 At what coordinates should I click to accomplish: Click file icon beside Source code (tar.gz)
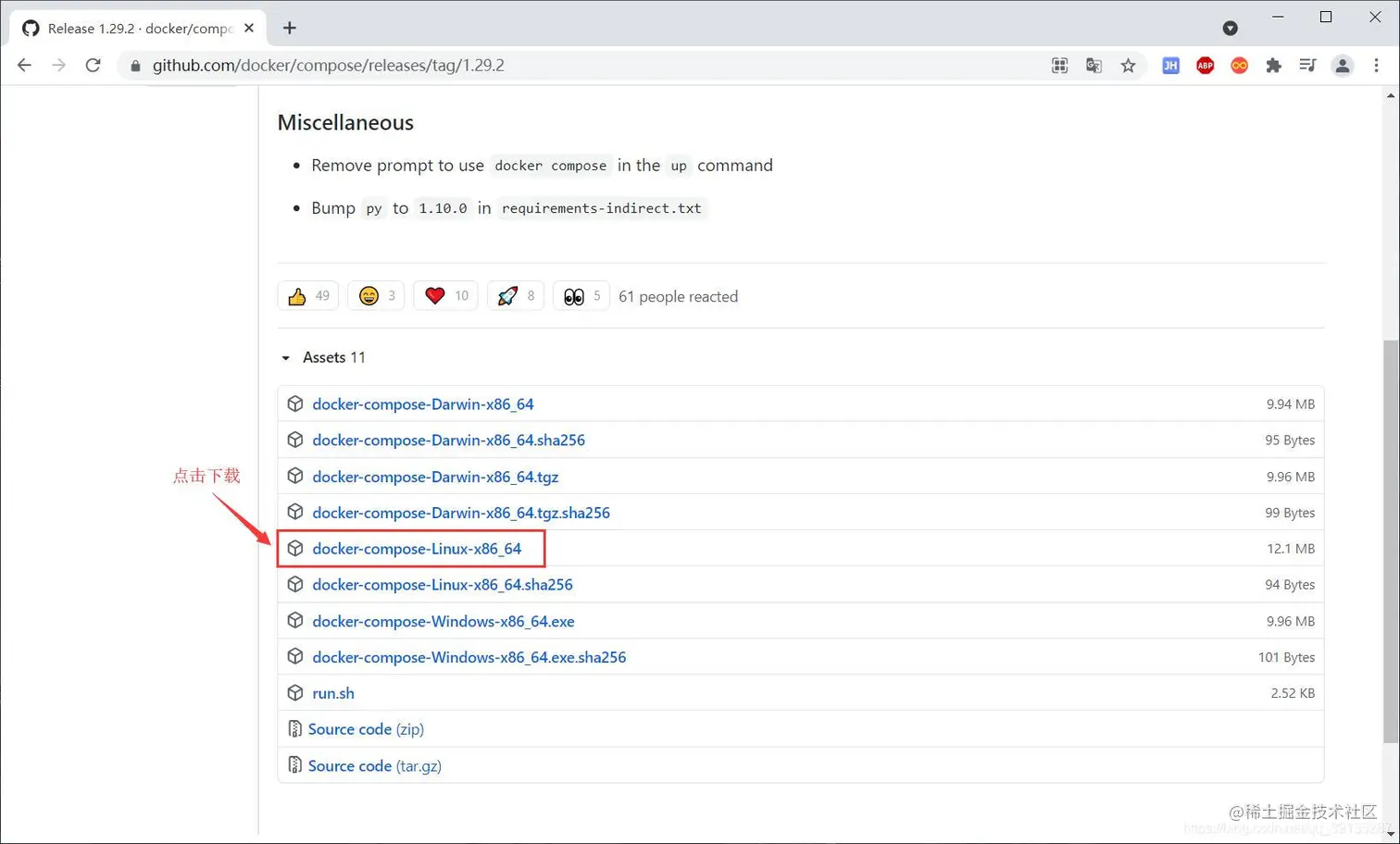(294, 765)
